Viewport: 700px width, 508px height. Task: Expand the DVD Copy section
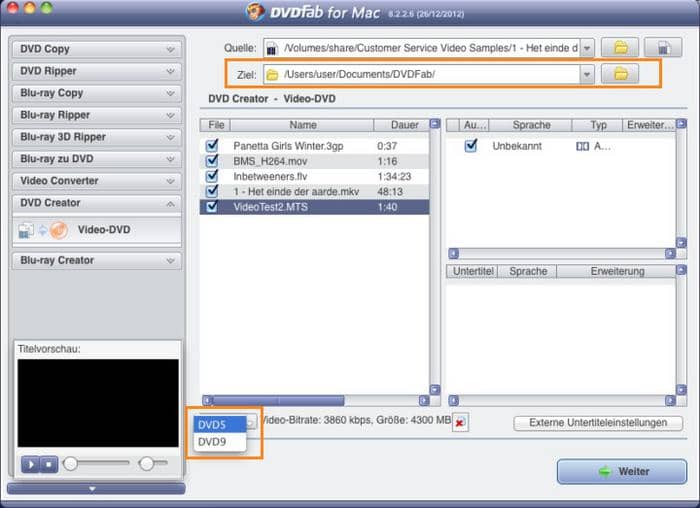coord(97,49)
